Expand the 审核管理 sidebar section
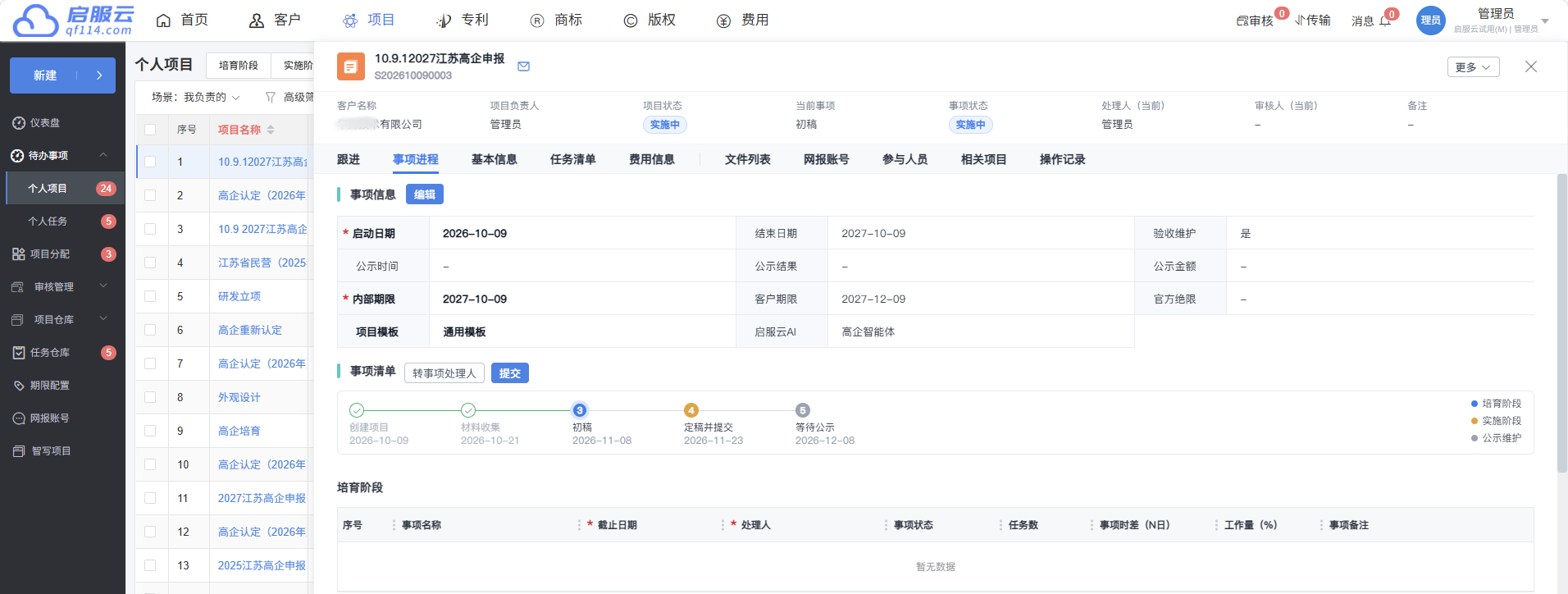The height and width of the screenshot is (594, 1568). pos(103,286)
